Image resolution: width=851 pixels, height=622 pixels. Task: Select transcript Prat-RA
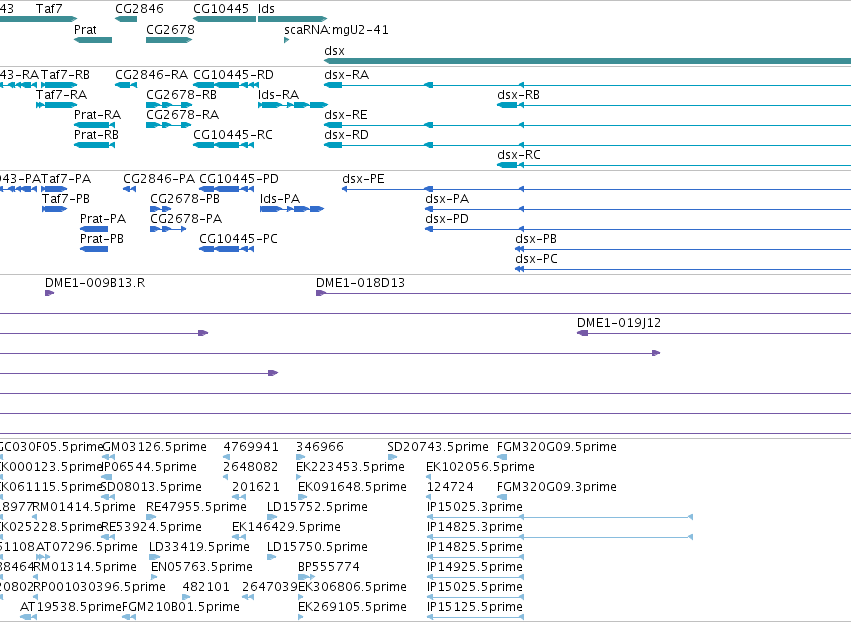pos(97,115)
